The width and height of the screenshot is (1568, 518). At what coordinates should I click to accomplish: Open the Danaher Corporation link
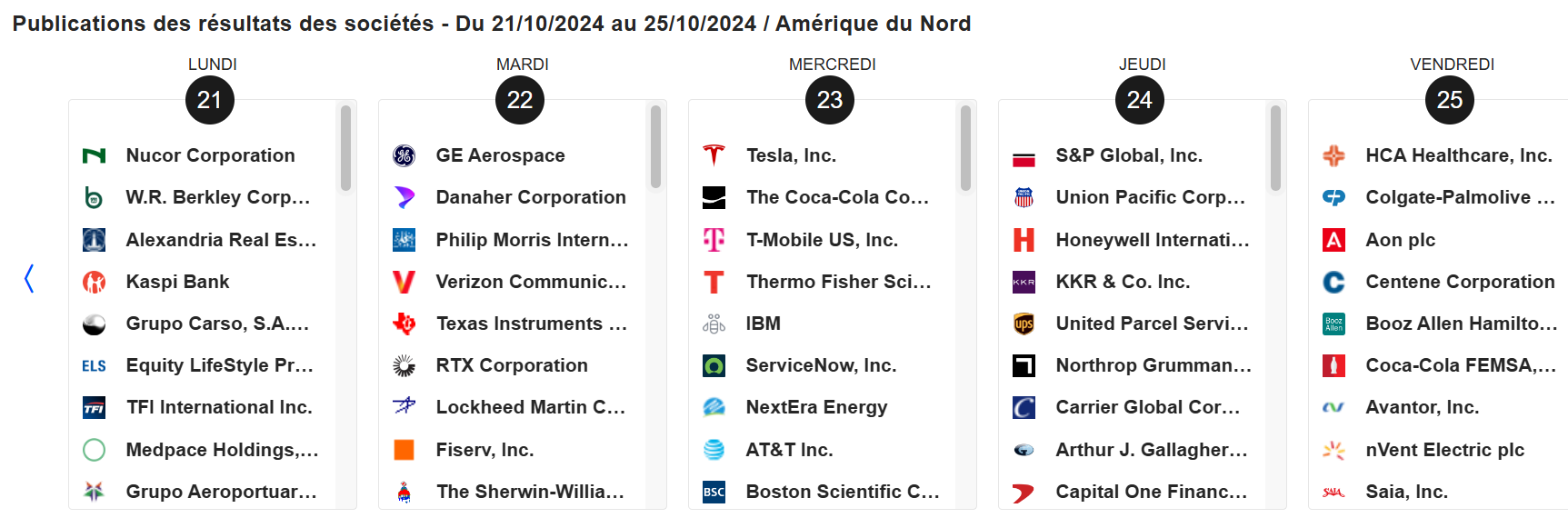click(x=531, y=197)
